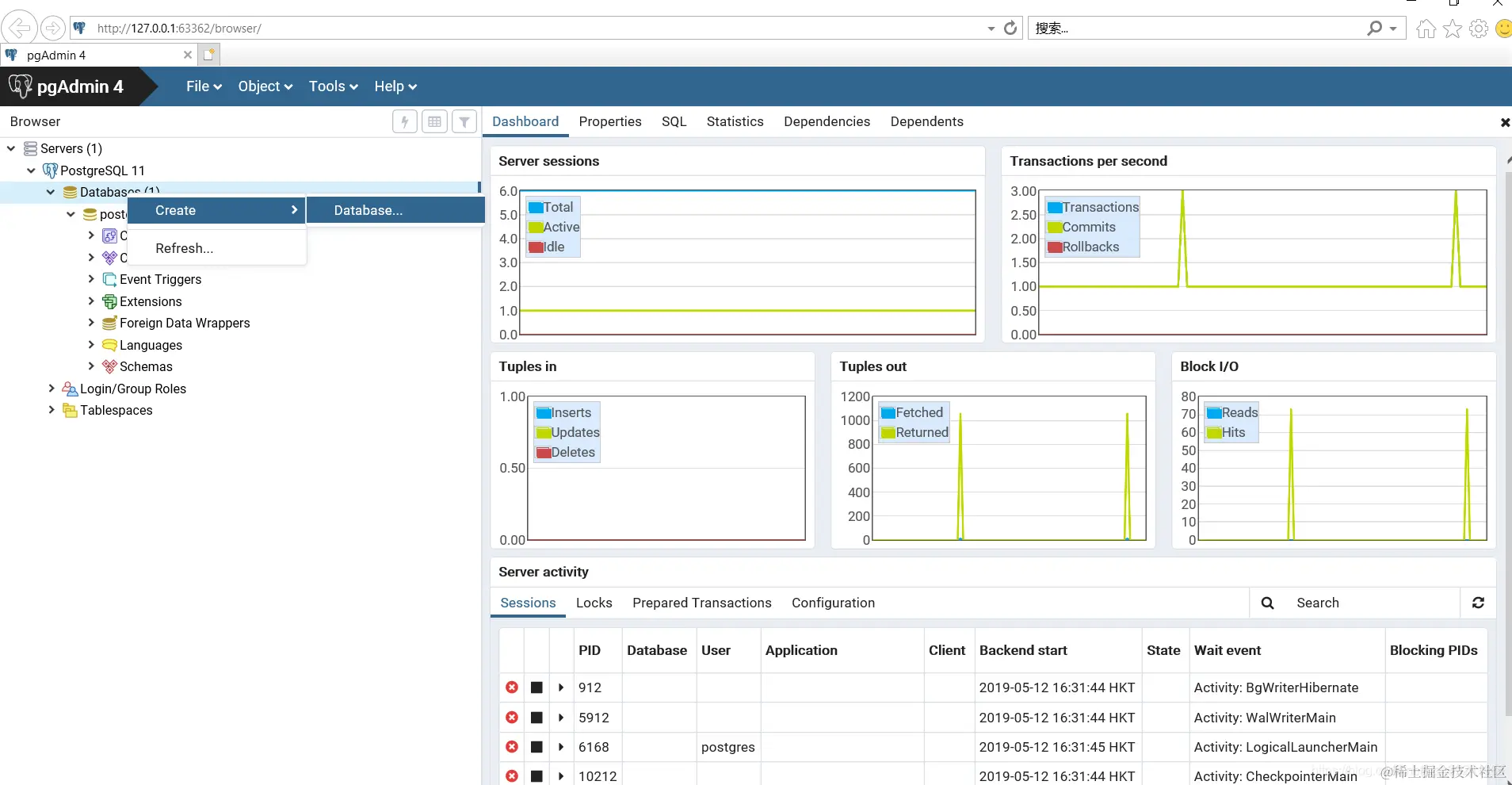Click the Query Tool lightning icon
This screenshot has height=785, width=1512.
pyautogui.click(x=405, y=122)
